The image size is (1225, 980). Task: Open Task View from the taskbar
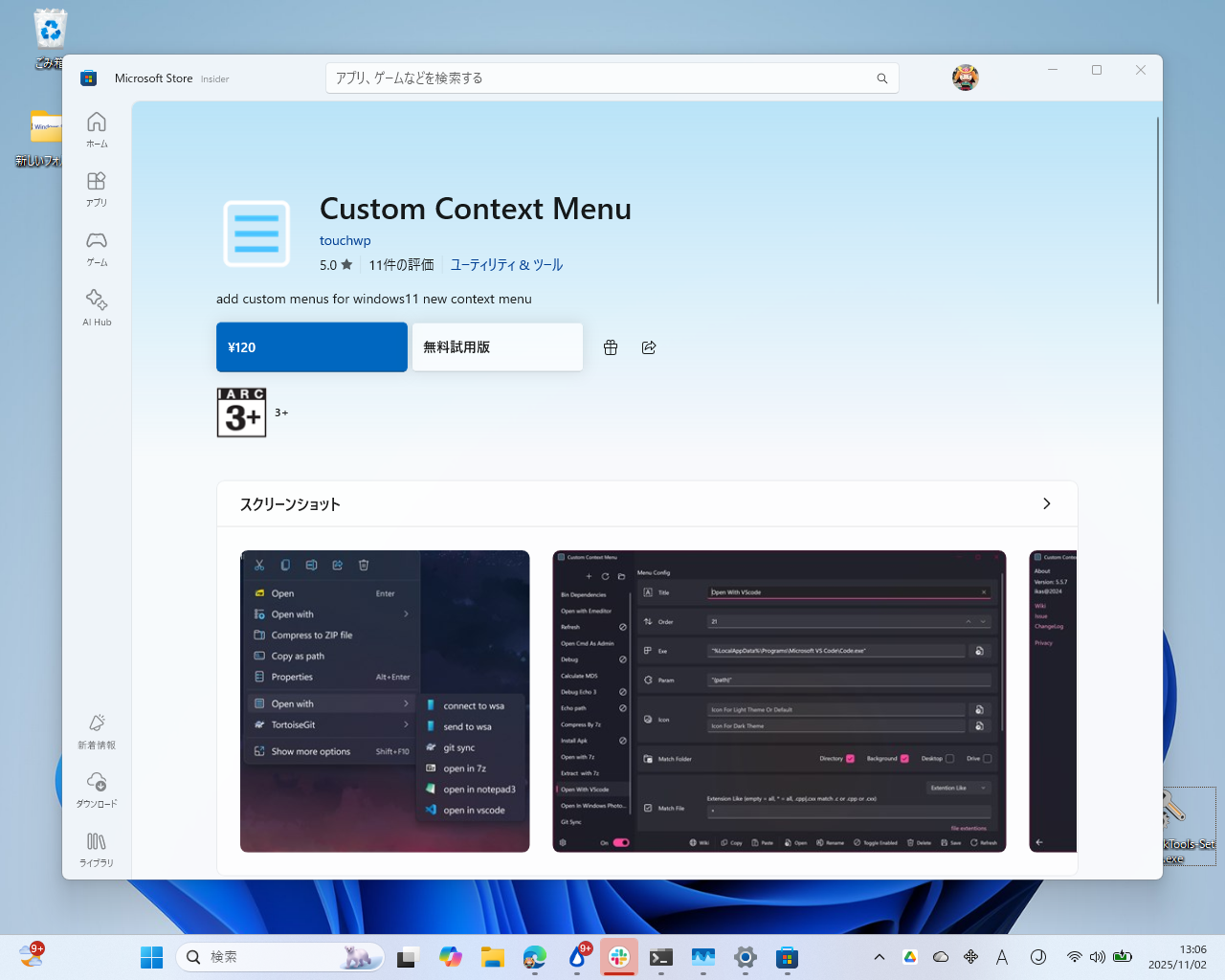[x=409, y=957]
